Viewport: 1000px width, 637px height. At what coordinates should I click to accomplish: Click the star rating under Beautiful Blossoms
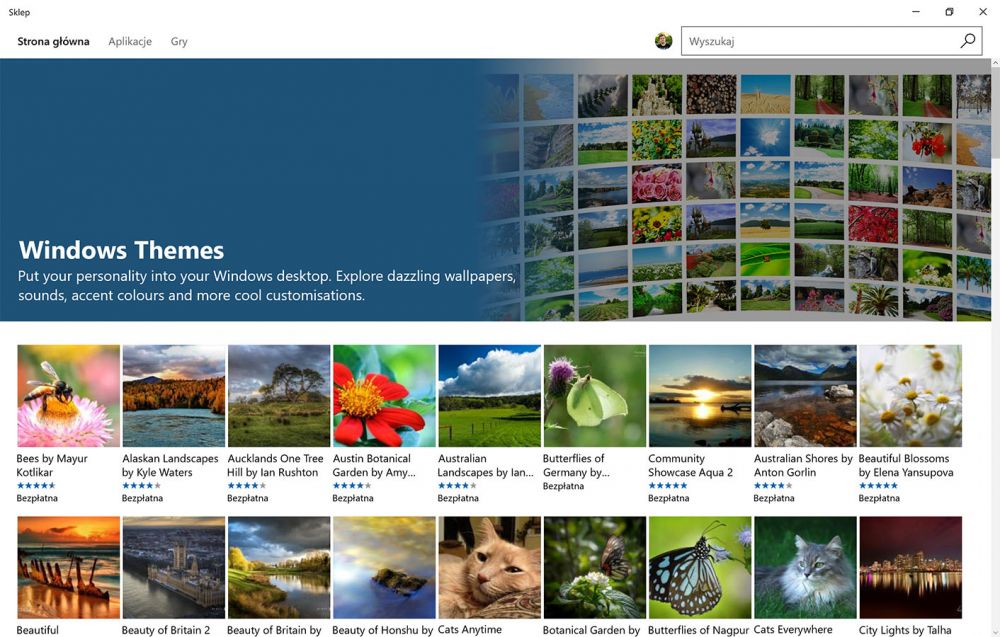pyautogui.click(x=878, y=486)
